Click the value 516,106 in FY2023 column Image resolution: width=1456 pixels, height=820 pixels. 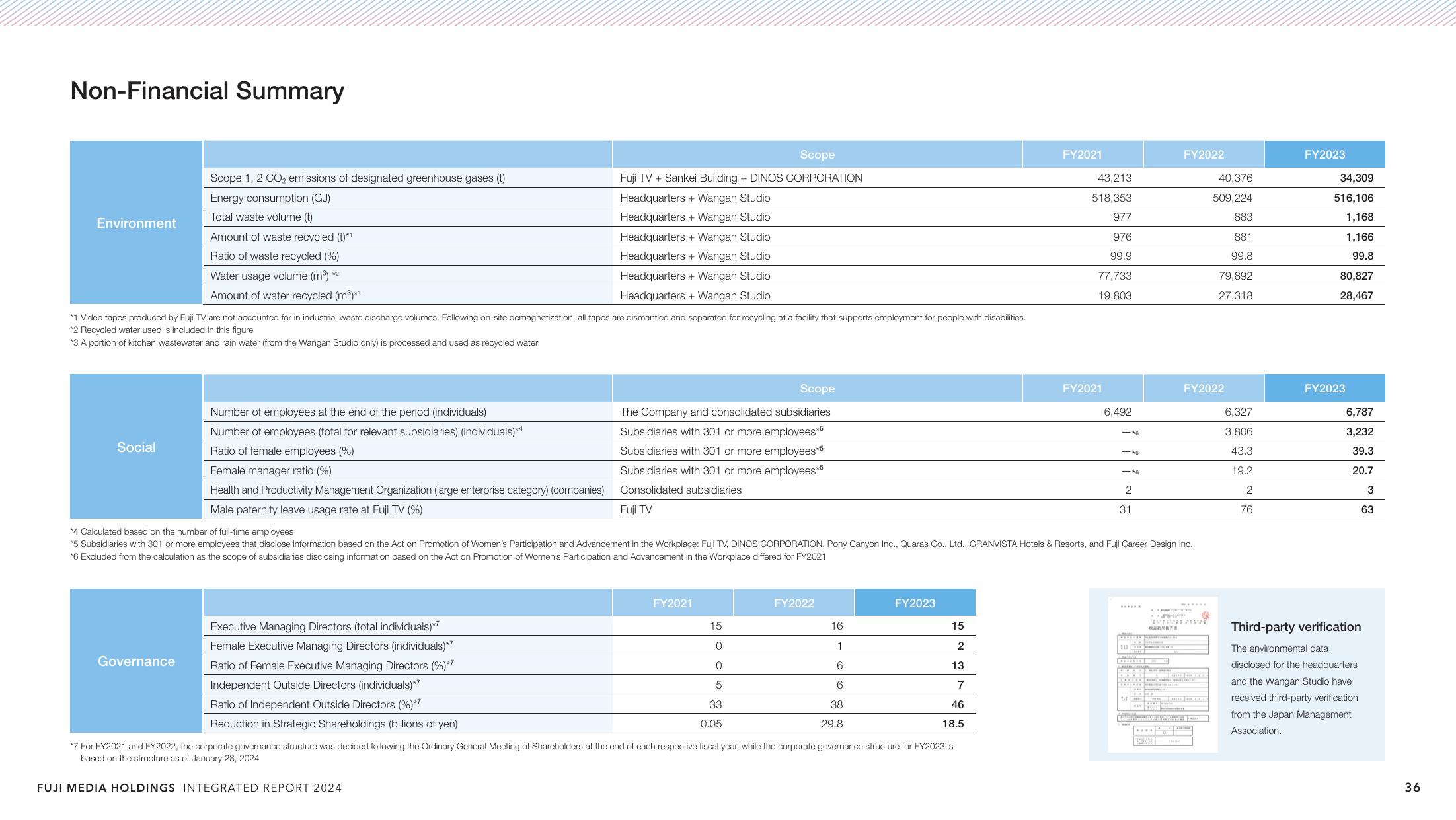(x=1354, y=198)
